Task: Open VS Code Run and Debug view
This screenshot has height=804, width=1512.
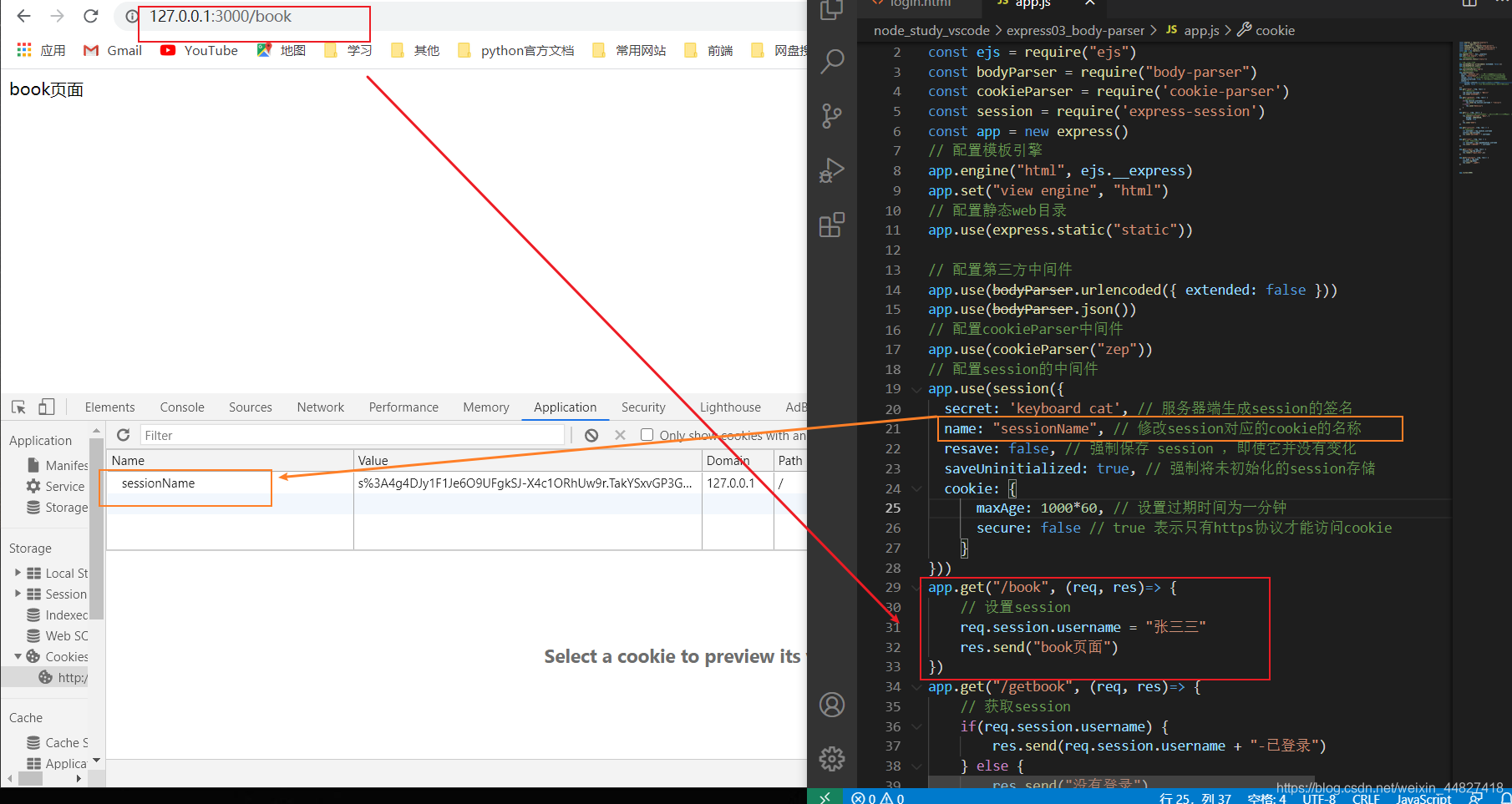Action: [x=832, y=169]
